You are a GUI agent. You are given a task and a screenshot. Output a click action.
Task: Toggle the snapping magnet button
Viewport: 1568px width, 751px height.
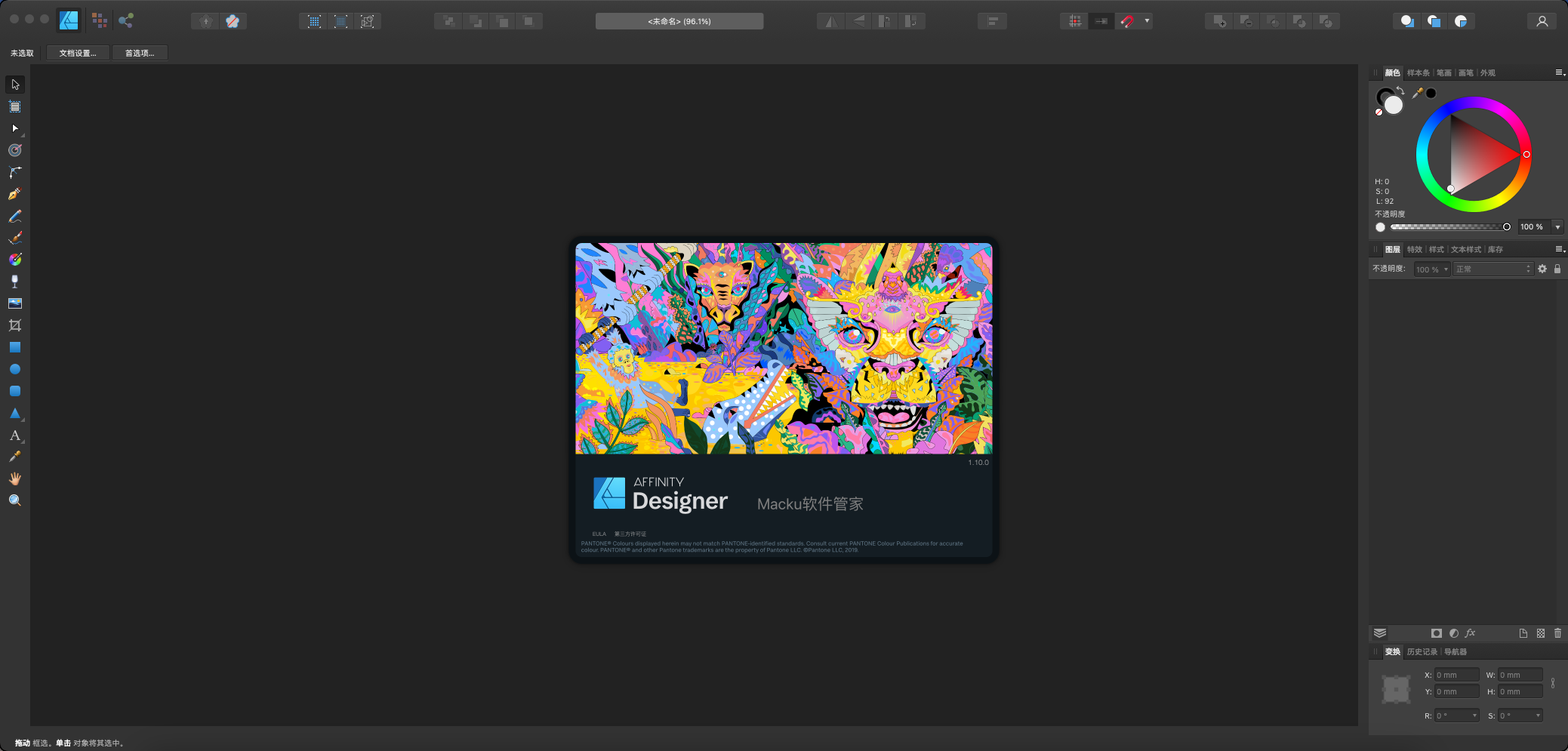(1127, 21)
